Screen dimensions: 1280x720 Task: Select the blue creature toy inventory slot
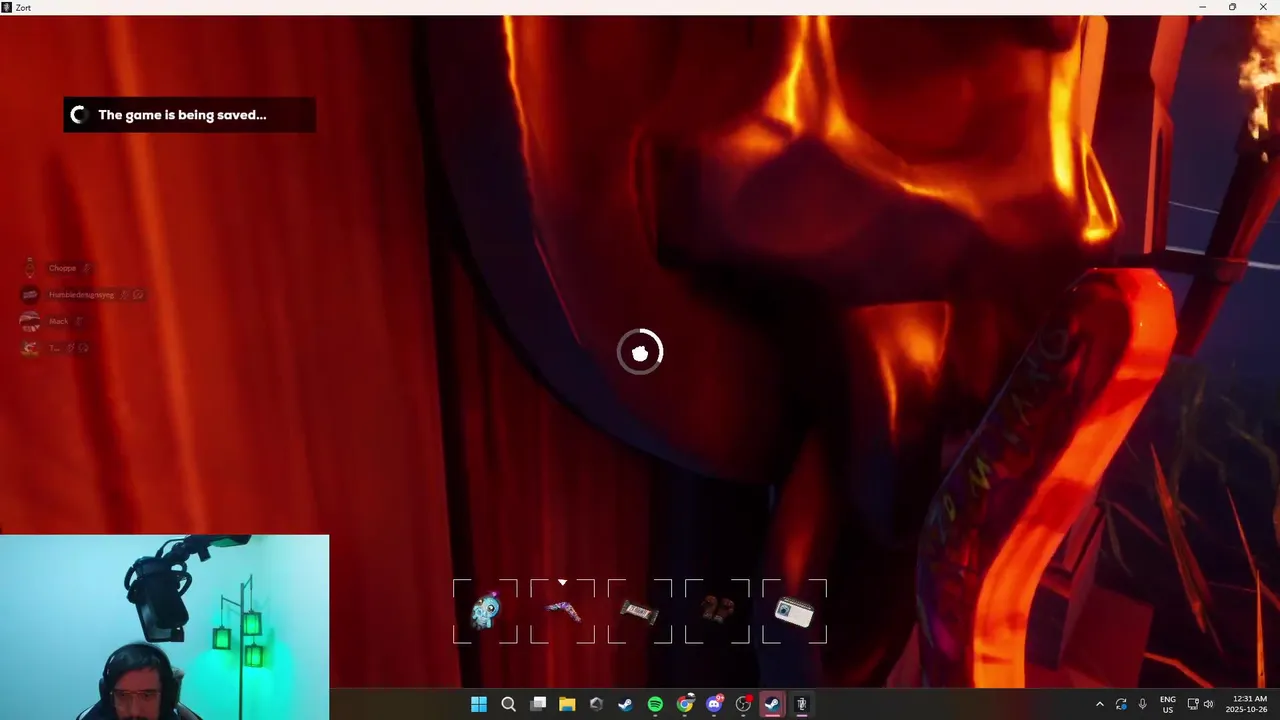point(485,611)
